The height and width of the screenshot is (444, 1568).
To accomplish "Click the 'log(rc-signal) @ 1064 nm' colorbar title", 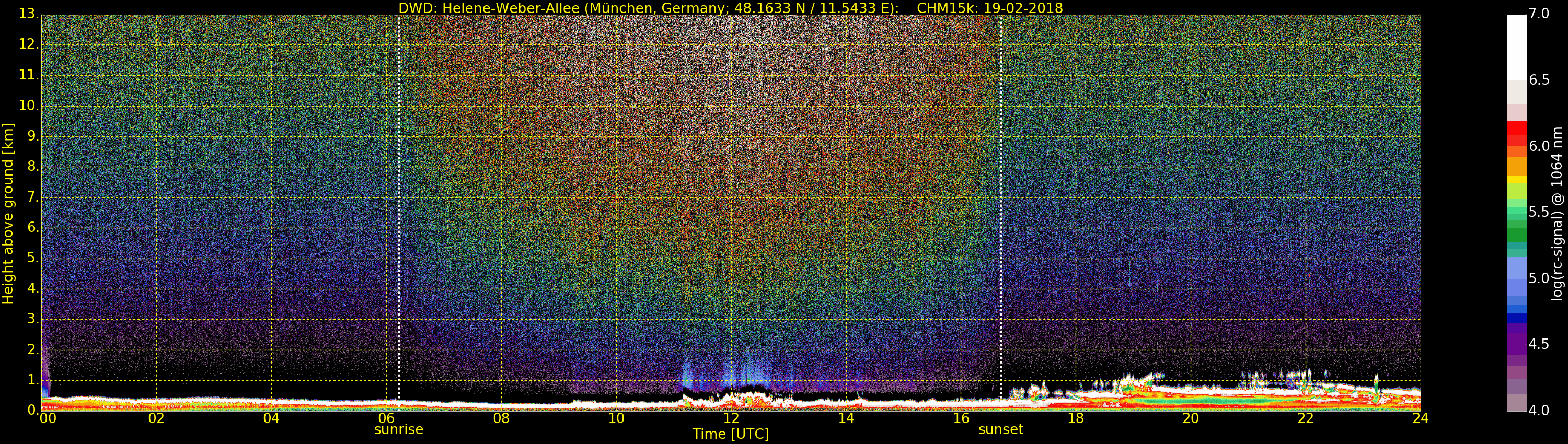I will click(x=1558, y=213).
